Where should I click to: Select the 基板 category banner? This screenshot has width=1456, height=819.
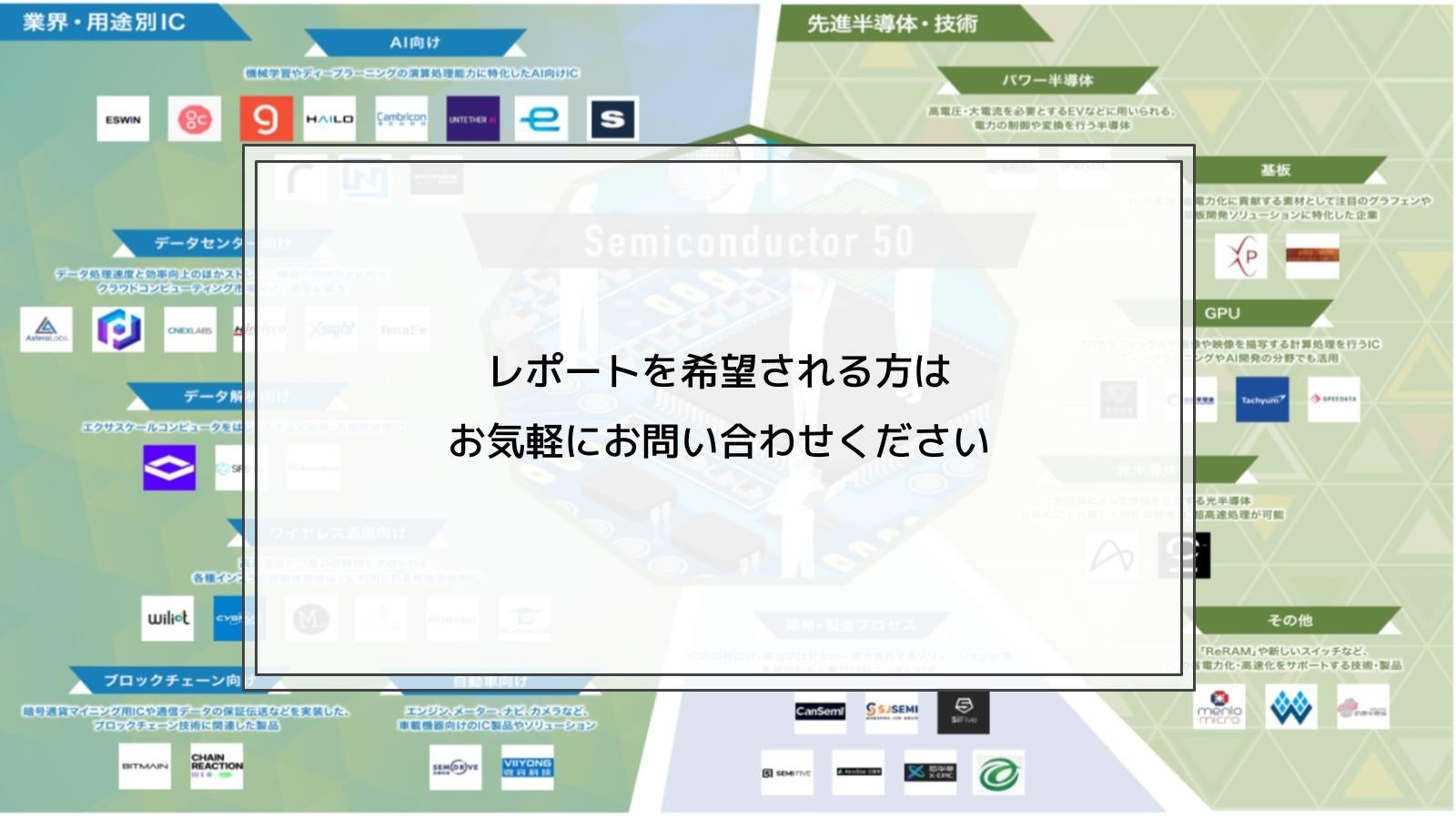click(x=1275, y=170)
